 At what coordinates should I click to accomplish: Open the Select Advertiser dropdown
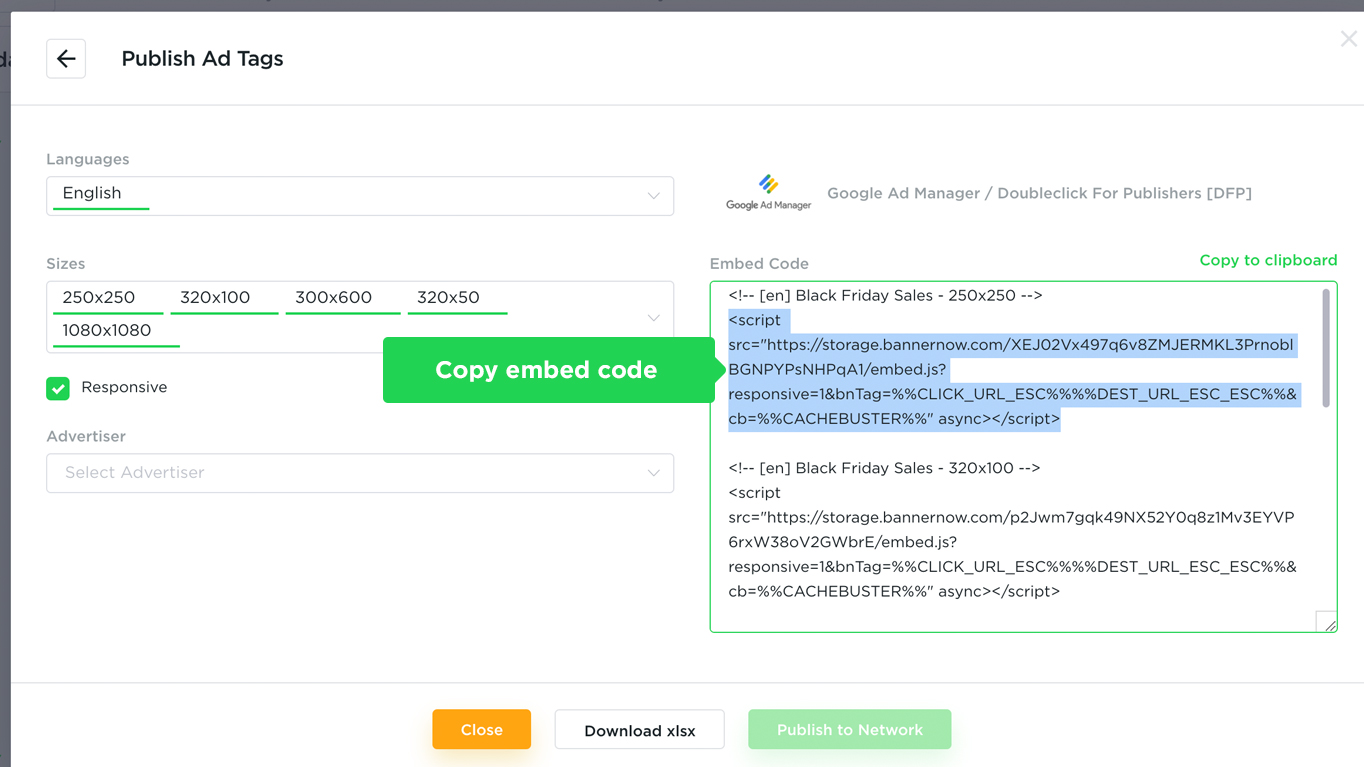coord(360,473)
